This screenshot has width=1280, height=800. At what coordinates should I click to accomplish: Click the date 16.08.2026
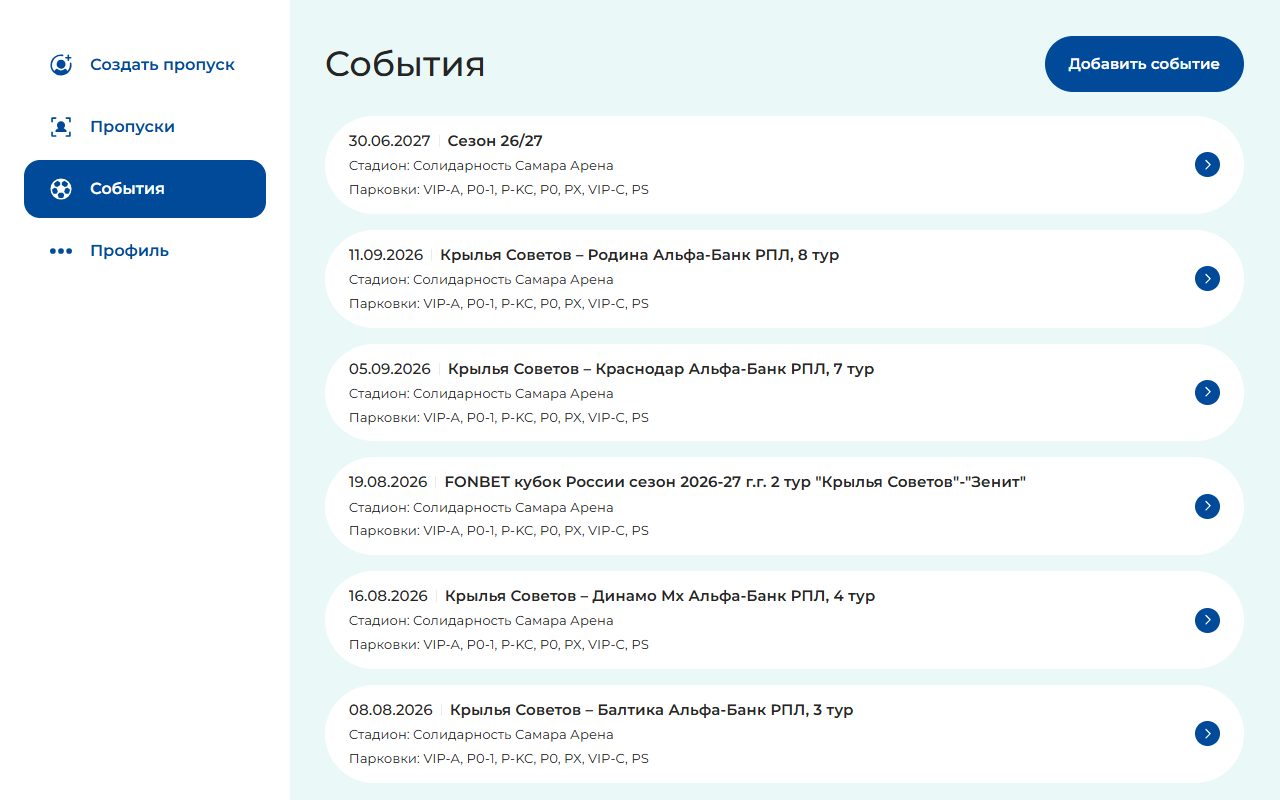tap(388, 596)
